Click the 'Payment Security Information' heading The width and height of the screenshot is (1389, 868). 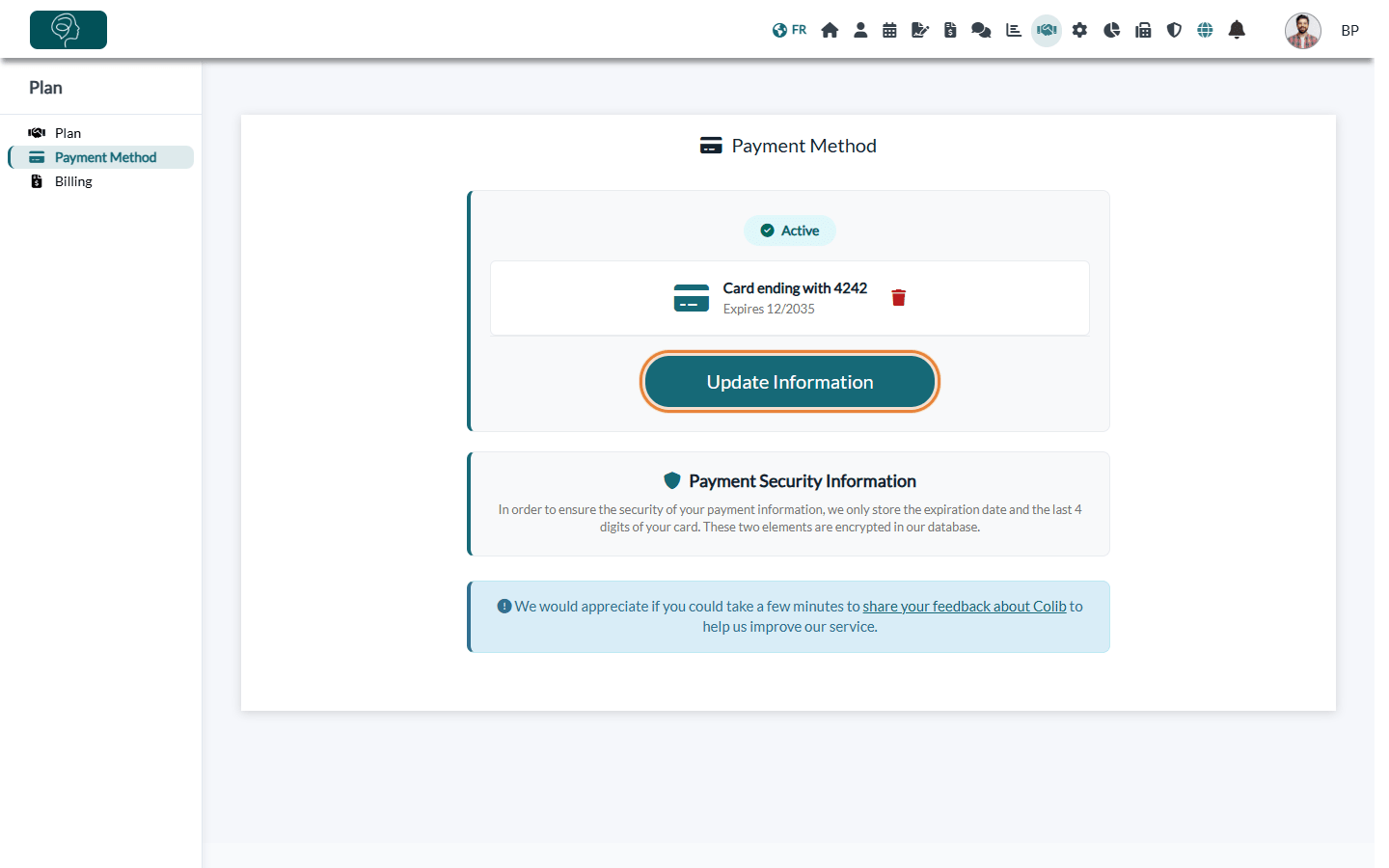803,481
